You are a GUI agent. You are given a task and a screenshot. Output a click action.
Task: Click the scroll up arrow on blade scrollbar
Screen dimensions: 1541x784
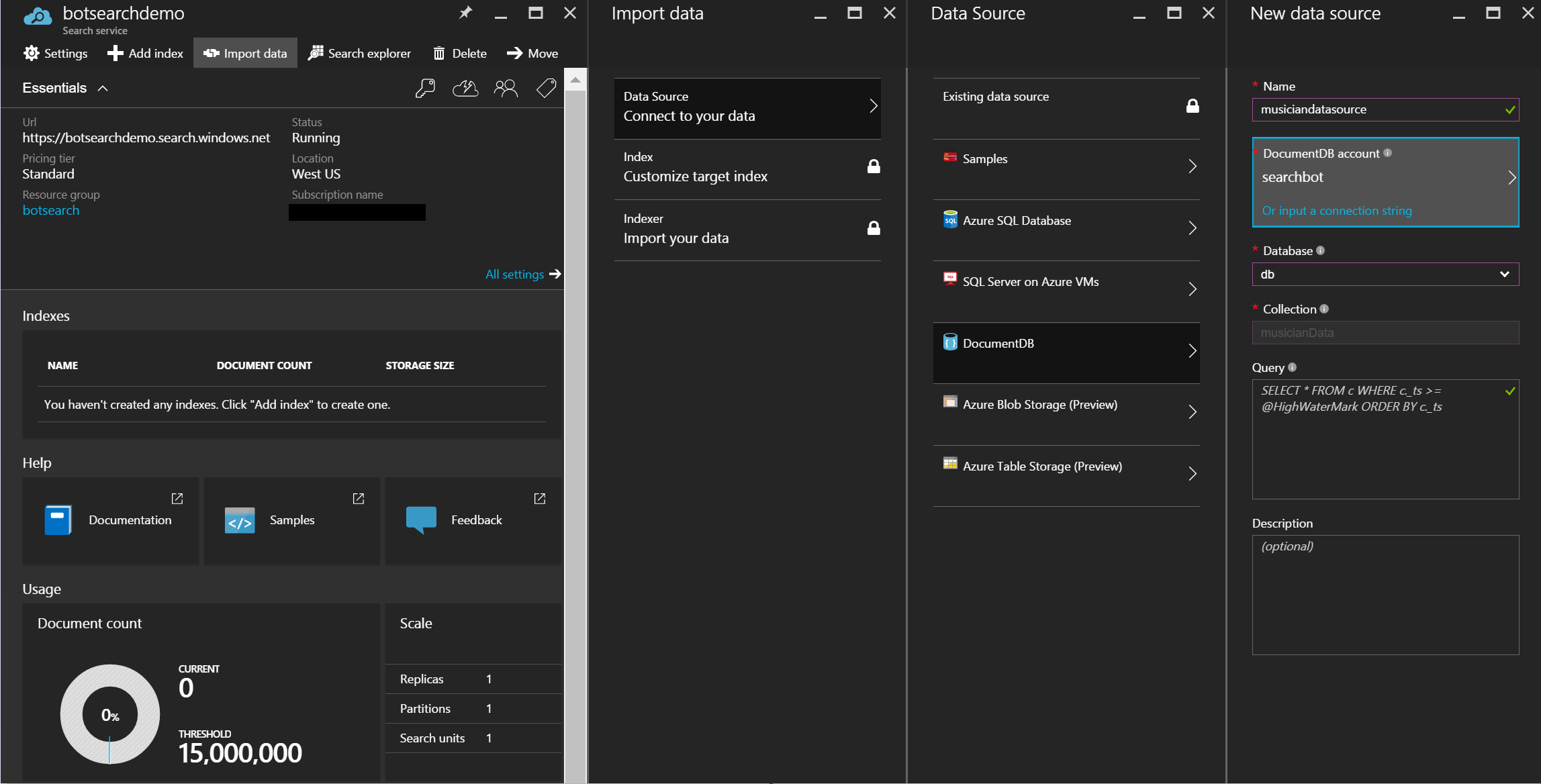click(x=575, y=80)
